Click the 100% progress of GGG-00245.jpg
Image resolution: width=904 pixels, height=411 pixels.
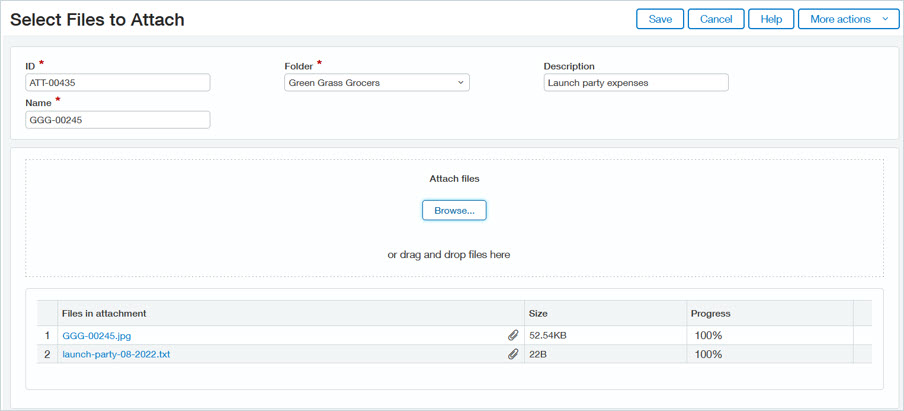click(x=708, y=336)
